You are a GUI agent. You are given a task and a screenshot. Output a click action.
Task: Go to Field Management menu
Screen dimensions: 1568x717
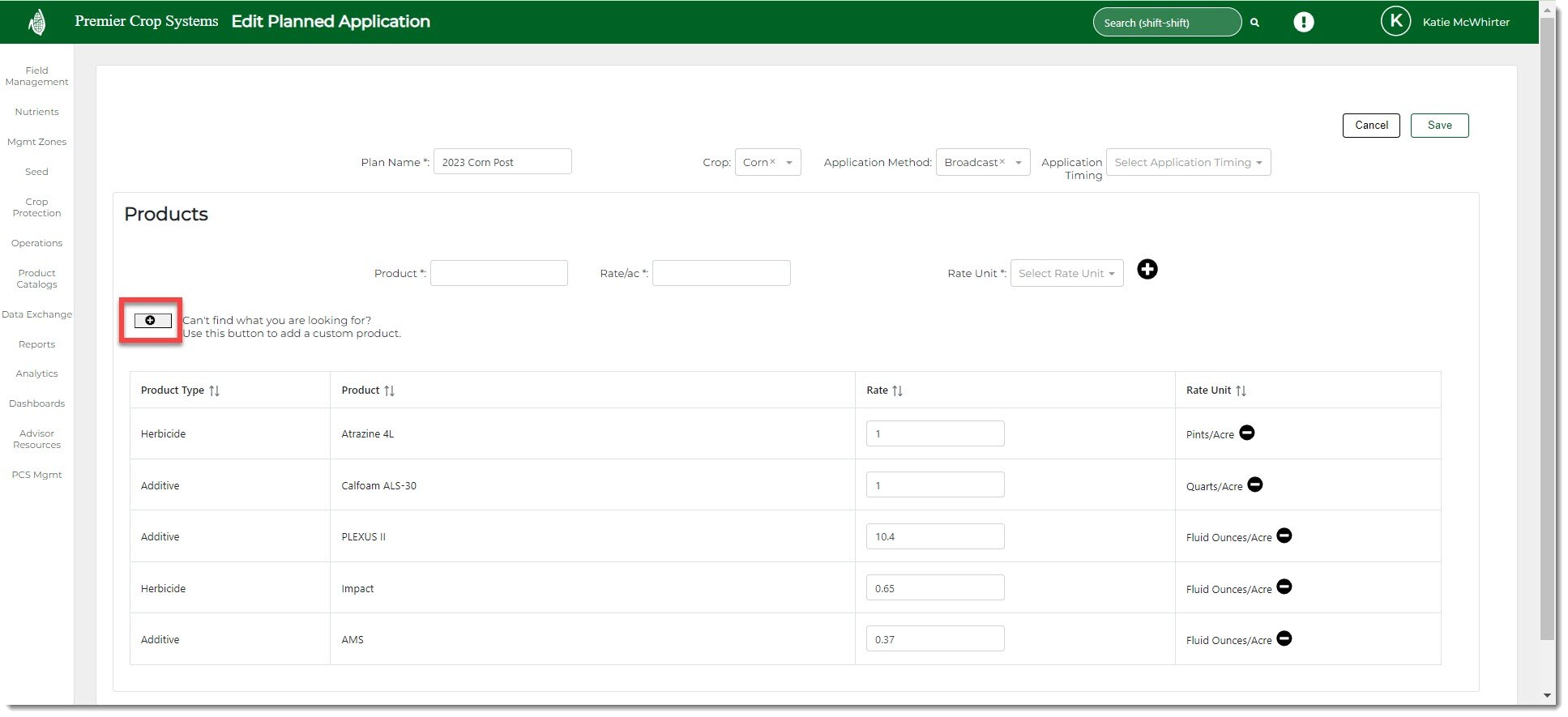[36, 76]
